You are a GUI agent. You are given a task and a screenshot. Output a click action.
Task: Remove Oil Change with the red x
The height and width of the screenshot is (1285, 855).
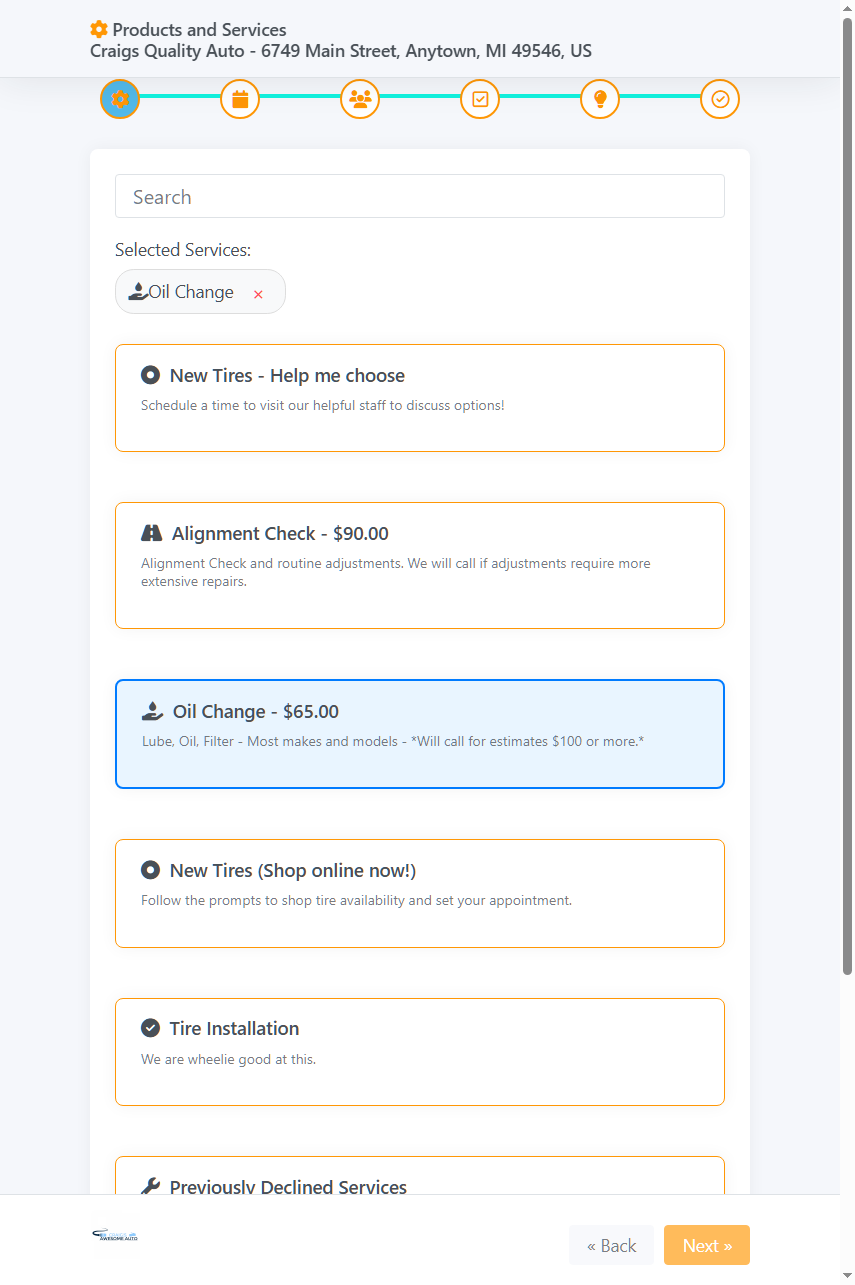(x=258, y=294)
